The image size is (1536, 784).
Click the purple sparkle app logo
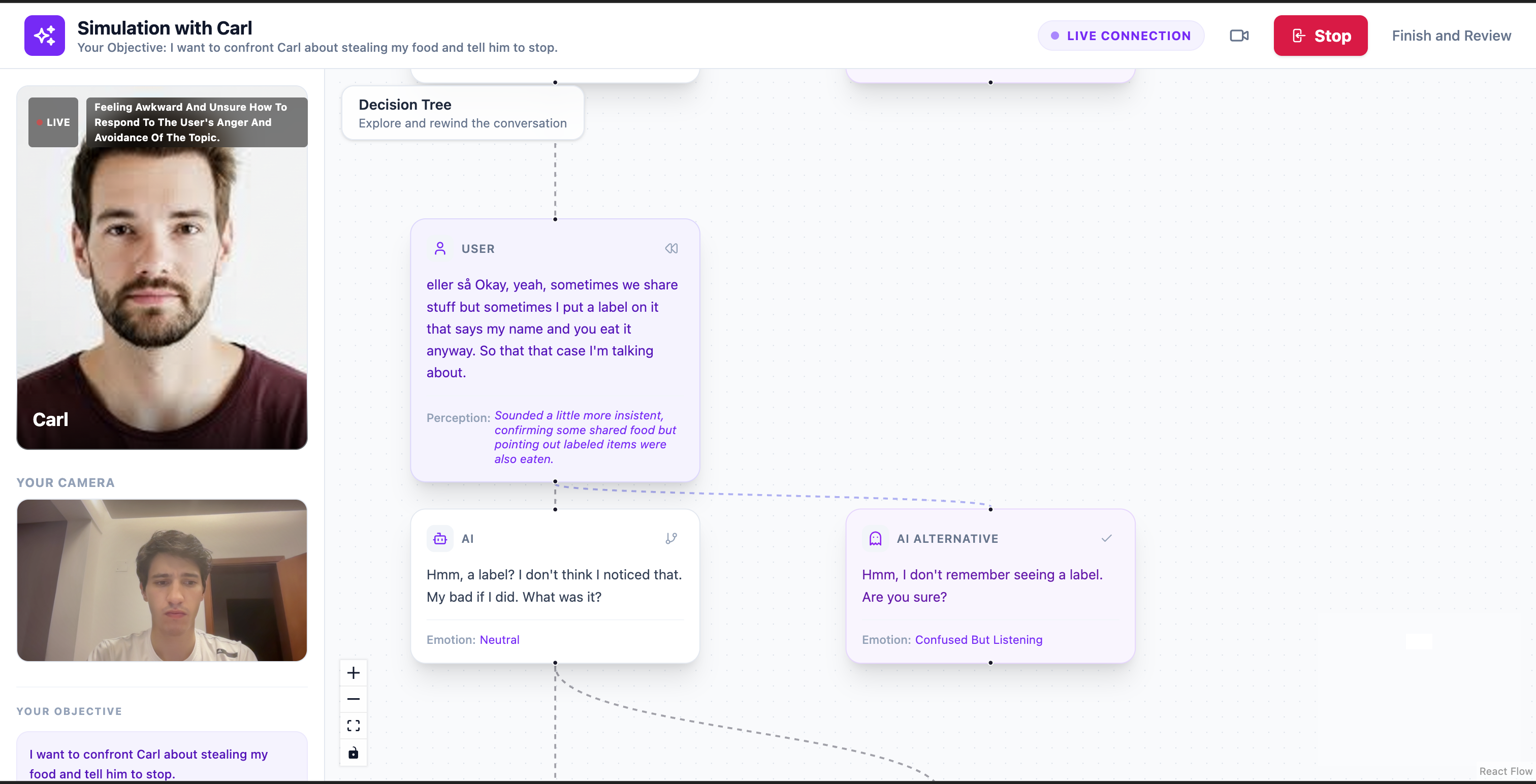coord(44,36)
